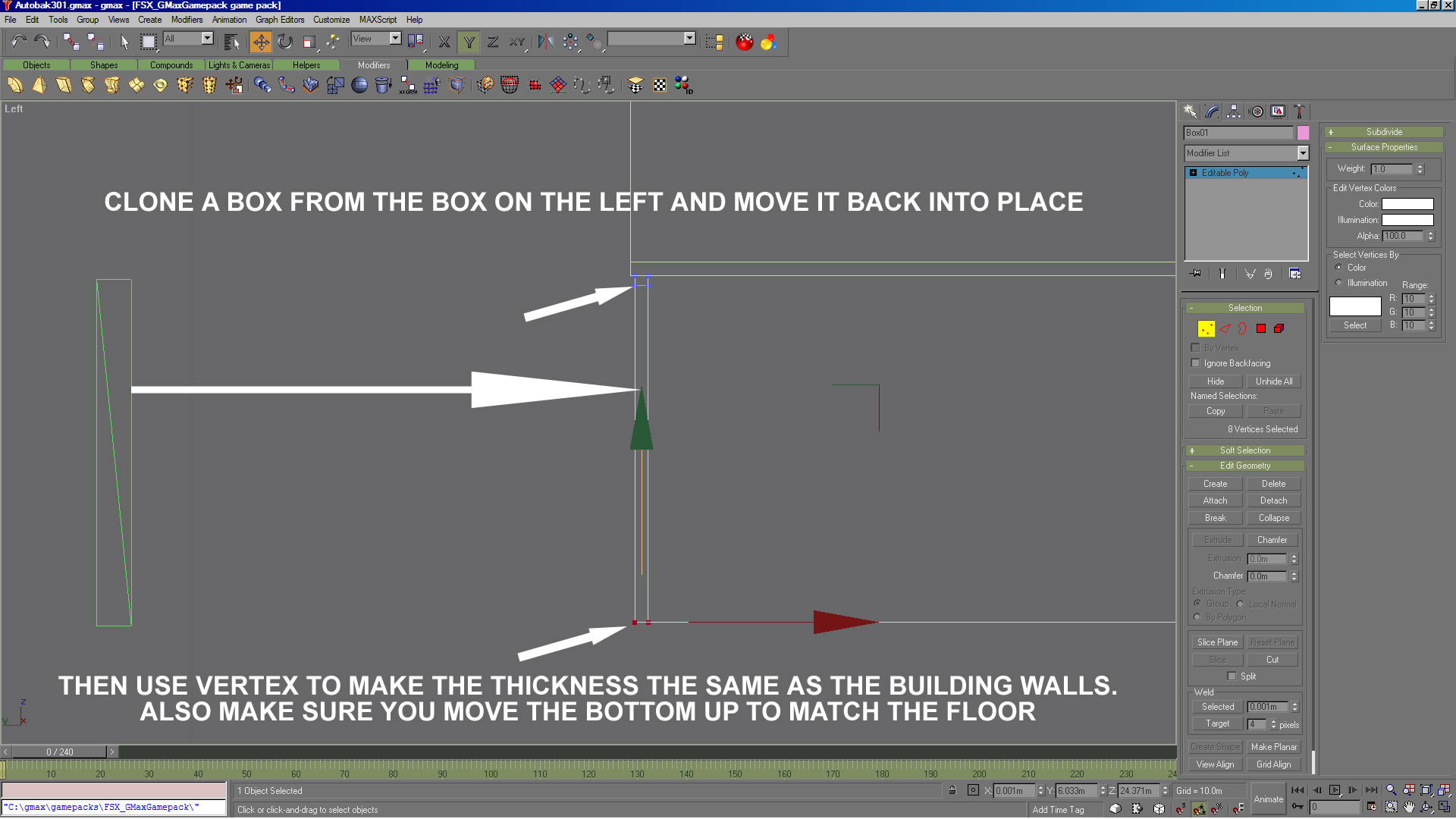Viewport: 1456px width, 819px height.
Task: Choose Polygon sub-object selection level
Action: tap(1261, 328)
